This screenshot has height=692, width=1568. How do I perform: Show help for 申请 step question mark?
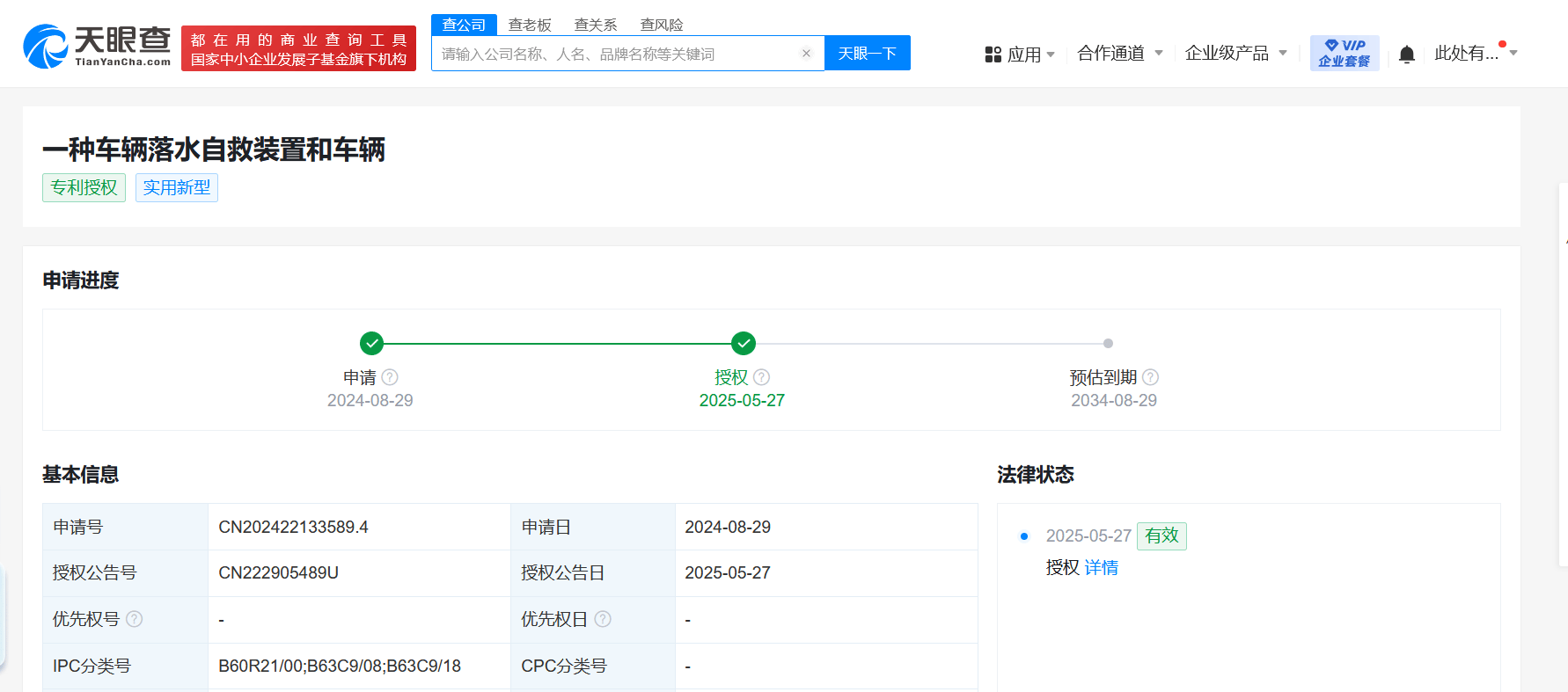coord(390,377)
